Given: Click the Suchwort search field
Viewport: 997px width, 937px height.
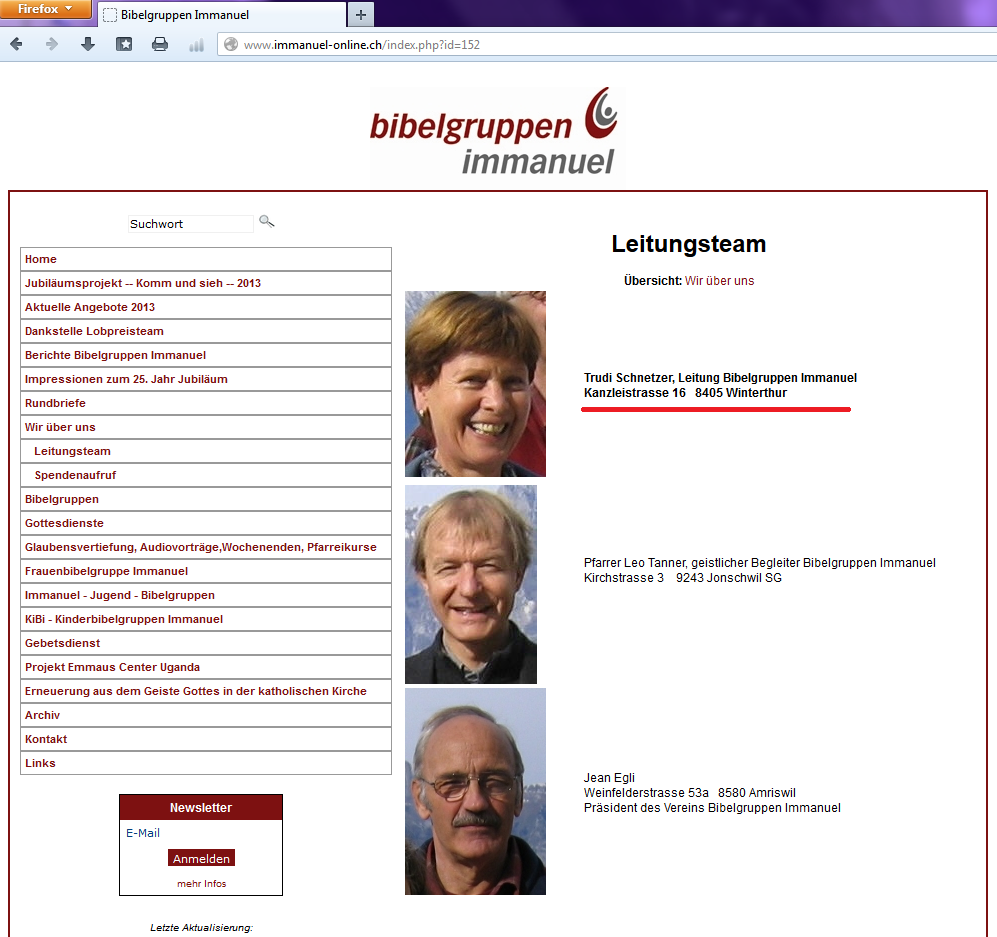Looking at the screenshot, I should [x=190, y=224].
